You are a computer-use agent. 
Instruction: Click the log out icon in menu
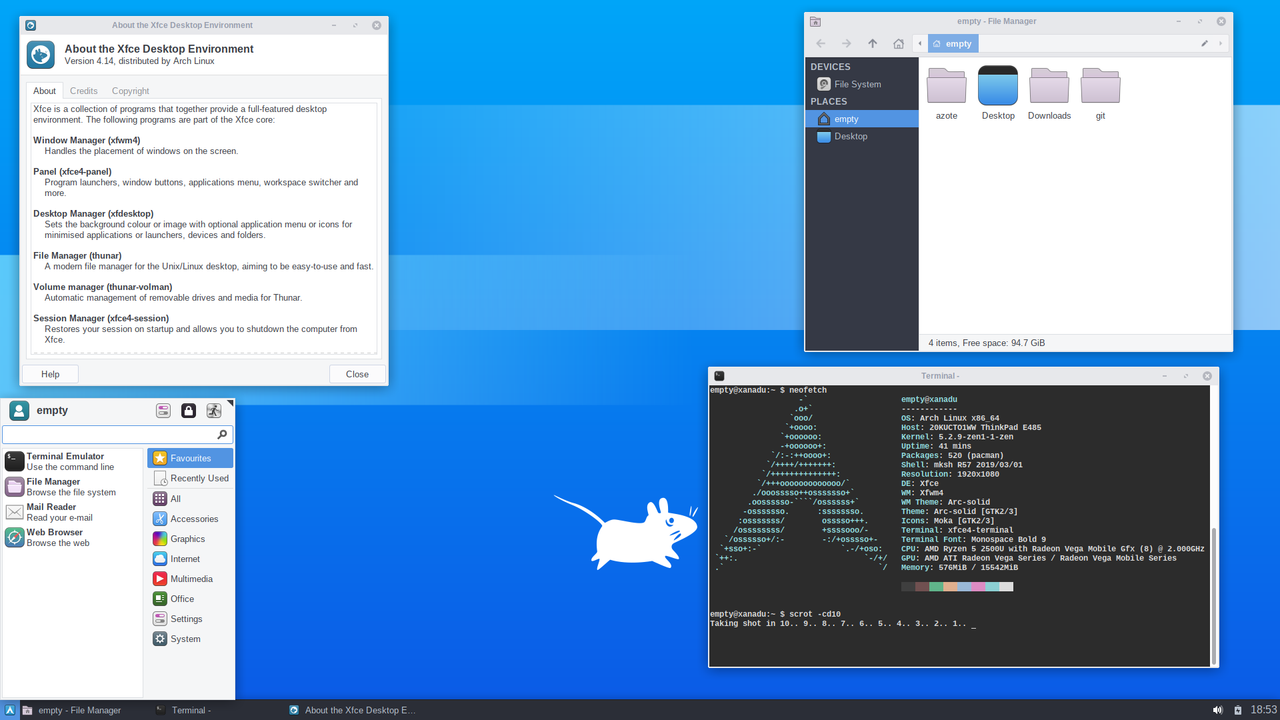click(x=213, y=410)
